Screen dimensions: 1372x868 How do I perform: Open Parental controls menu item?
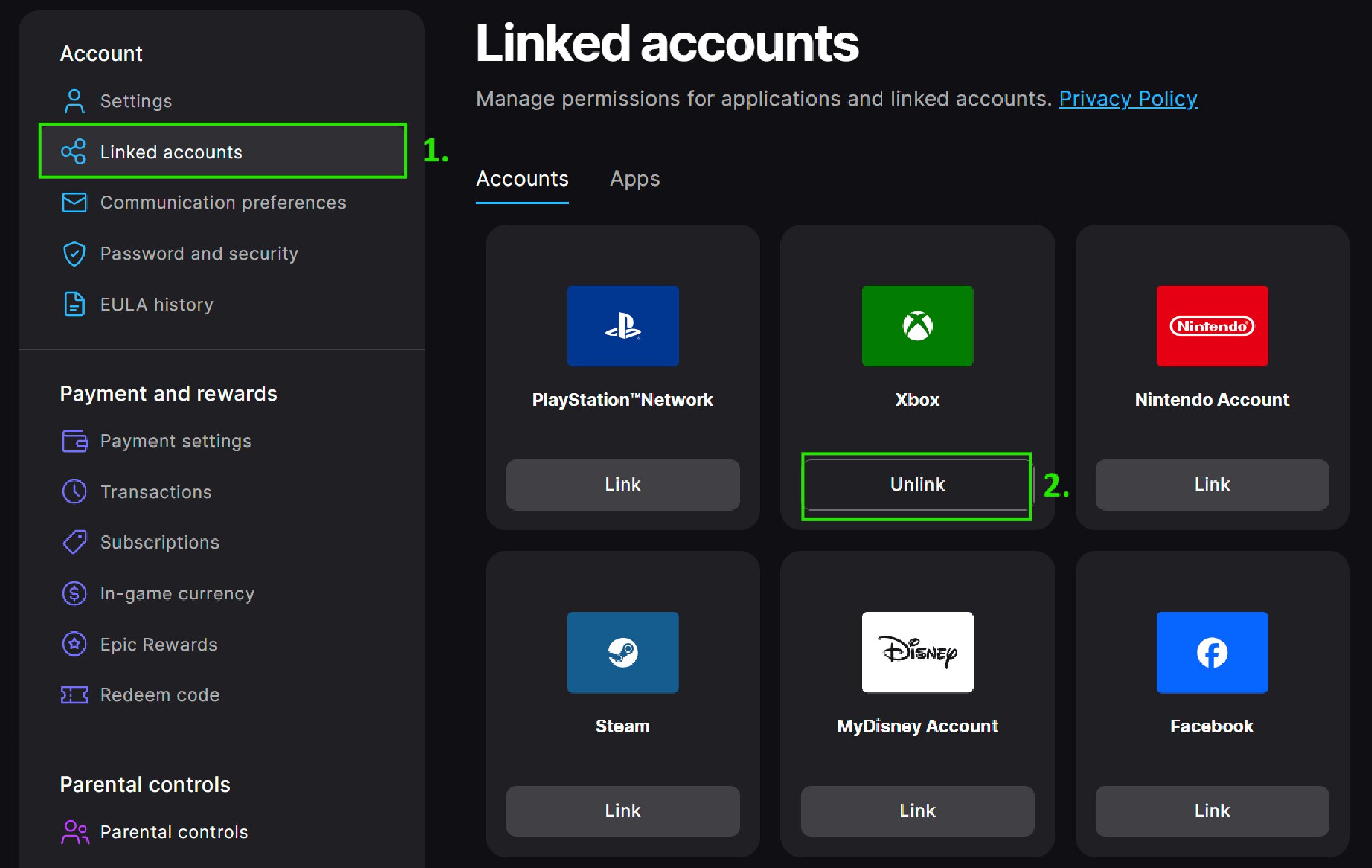(174, 832)
